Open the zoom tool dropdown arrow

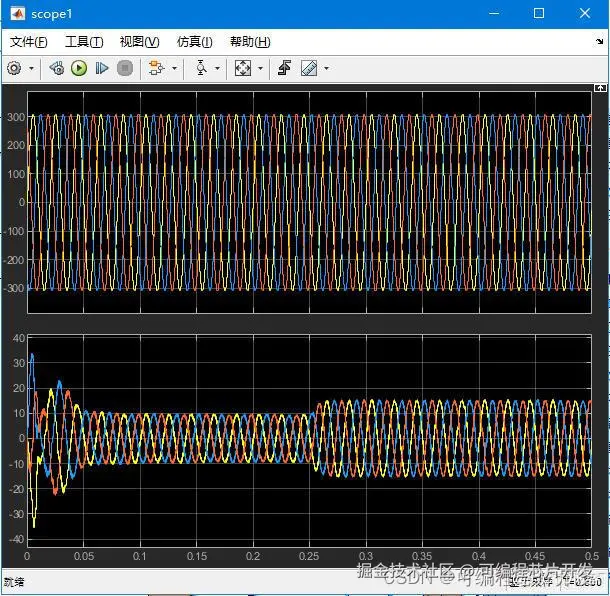tap(218, 68)
